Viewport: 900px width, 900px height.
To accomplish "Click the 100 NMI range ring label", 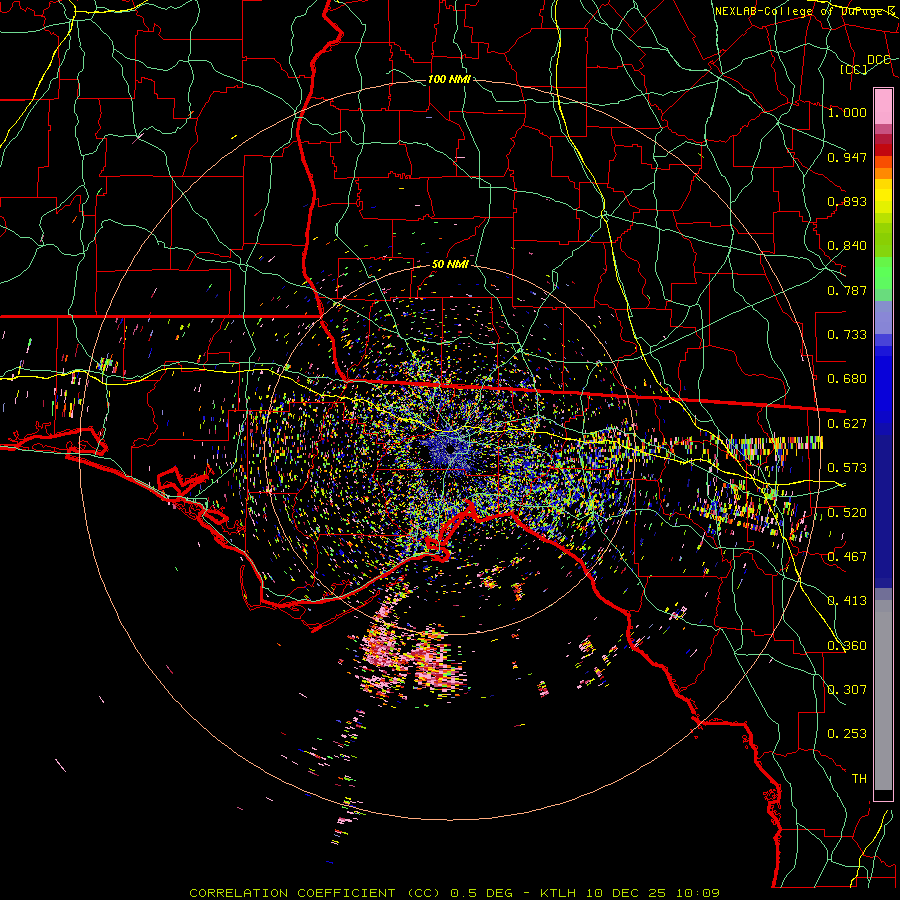I will click(x=449, y=79).
